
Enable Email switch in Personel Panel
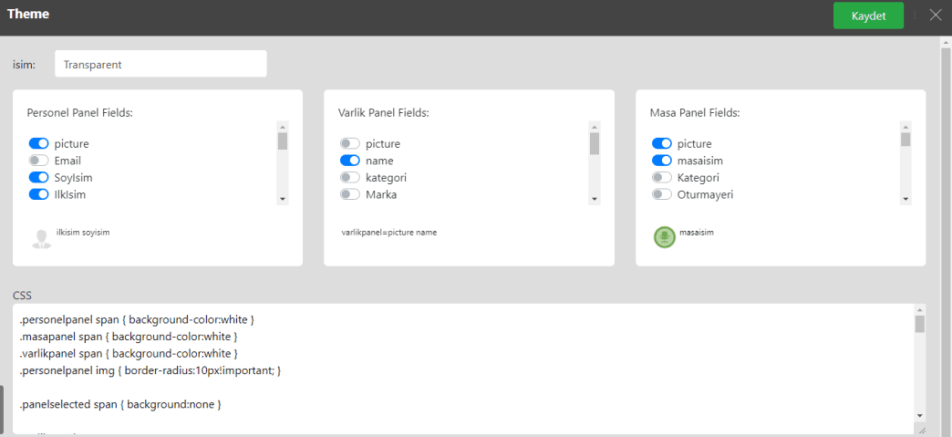click(x=39, y=161)
